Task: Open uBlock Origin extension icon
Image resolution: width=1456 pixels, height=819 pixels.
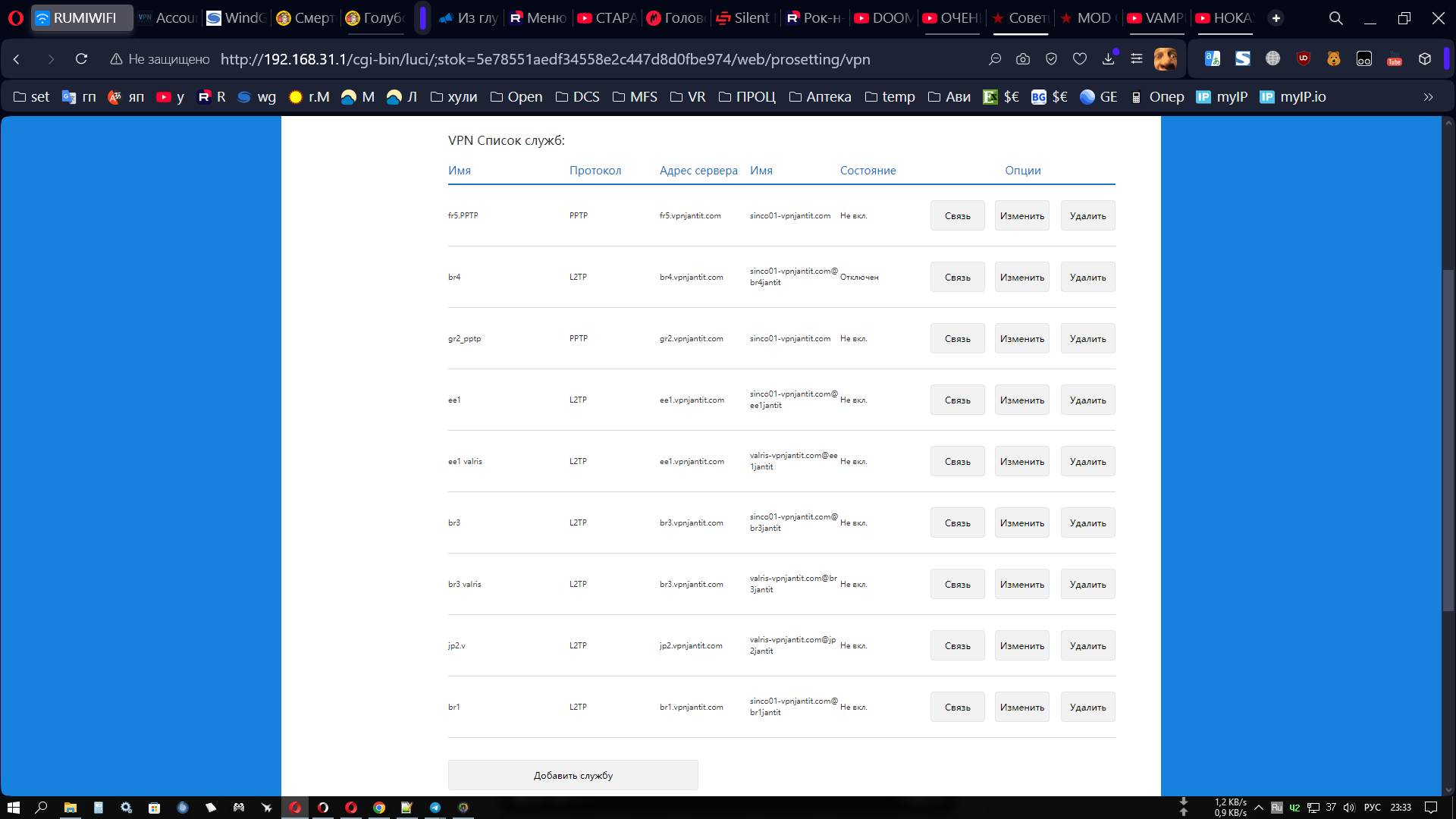Action: (x=1304, y=58)
